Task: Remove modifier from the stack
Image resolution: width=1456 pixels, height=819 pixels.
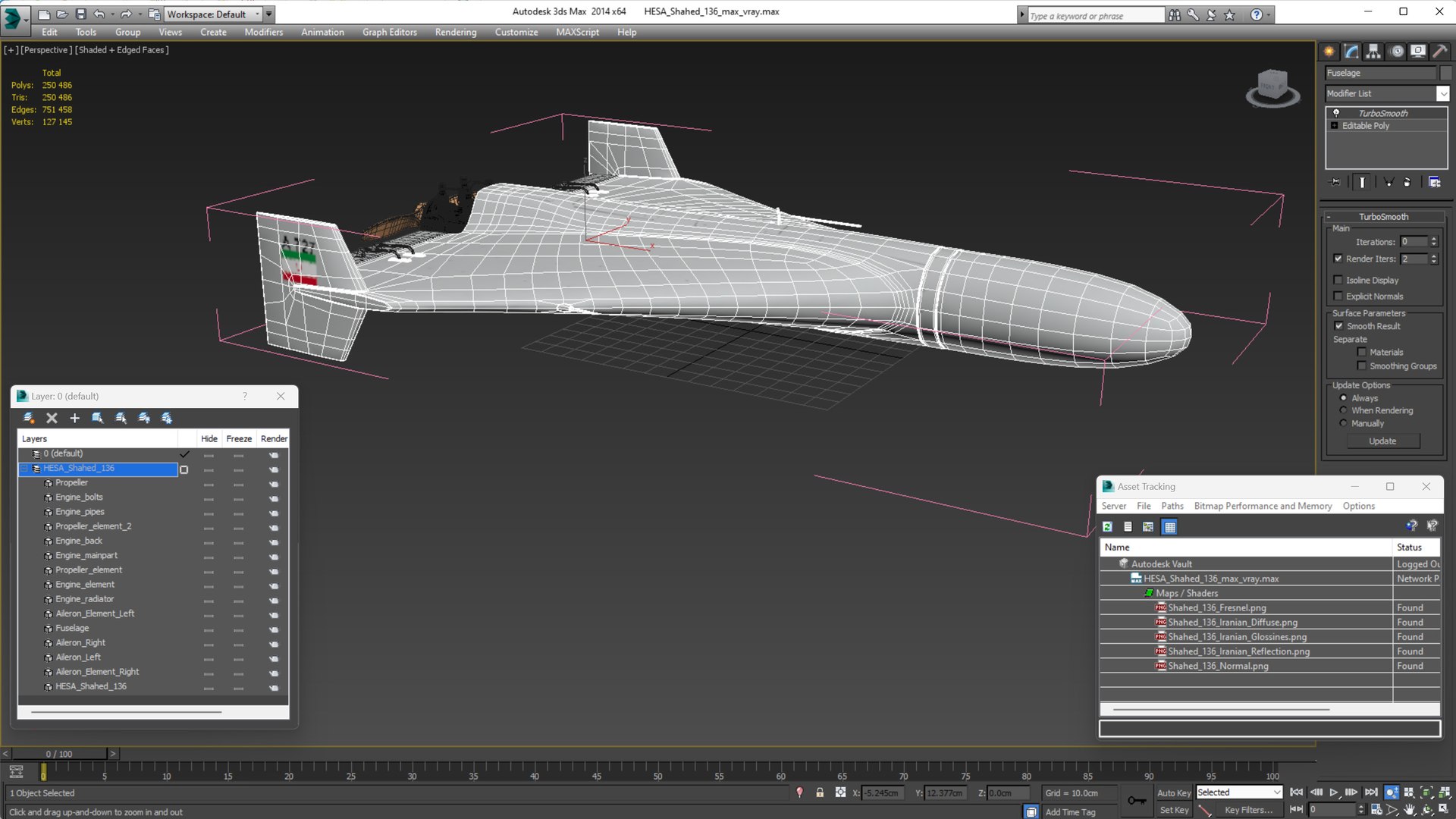Action: 1407,182
